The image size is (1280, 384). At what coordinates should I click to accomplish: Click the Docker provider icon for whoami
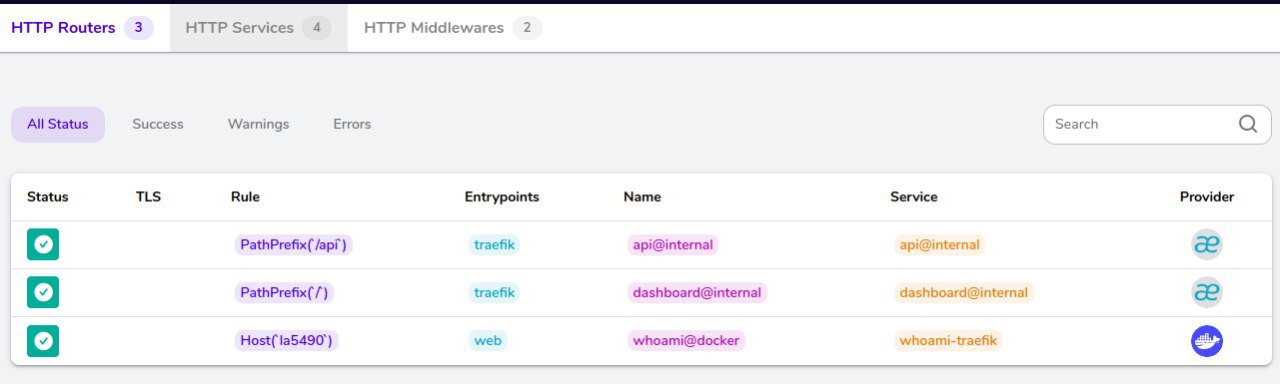point(1207,341)
